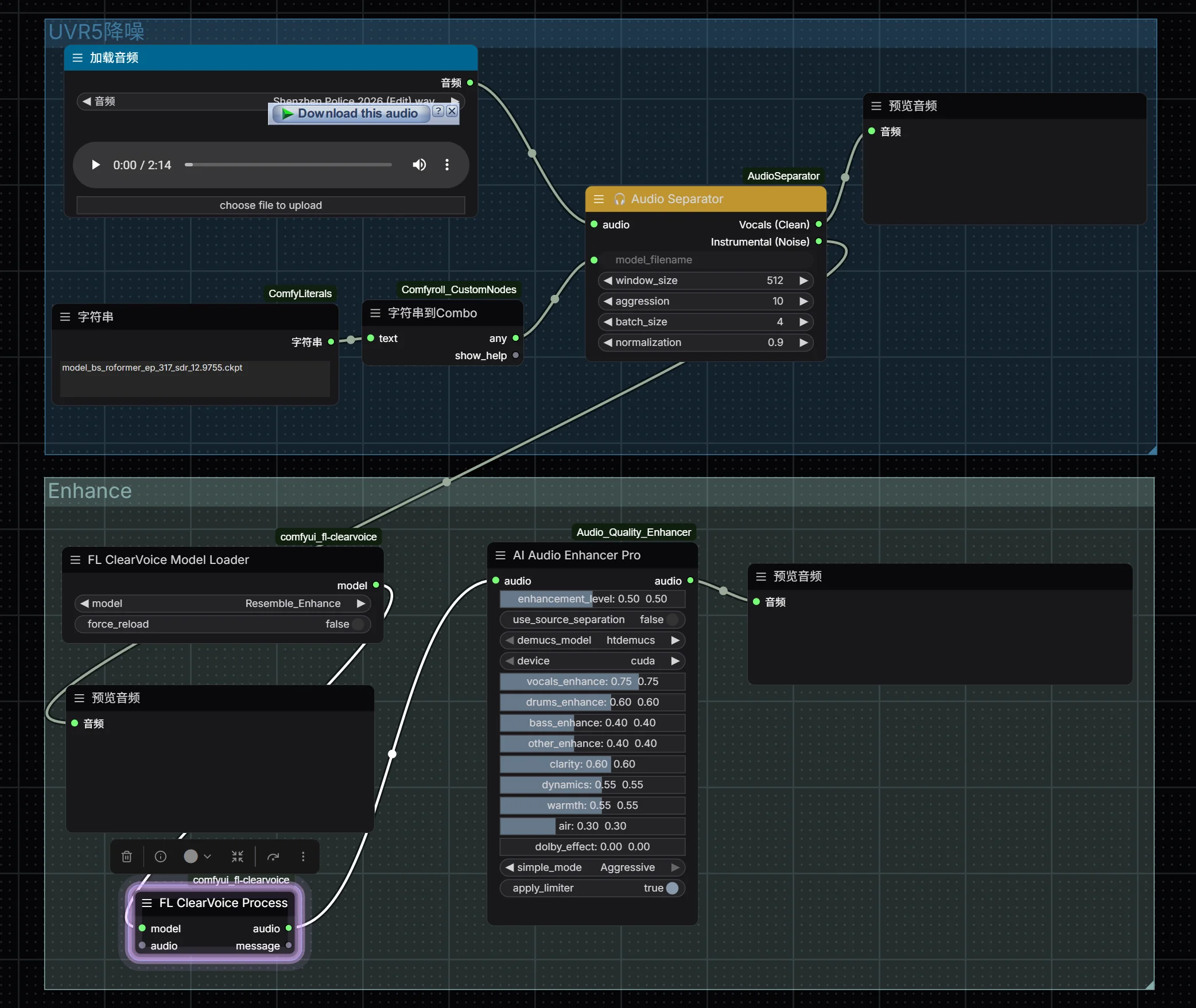Viewport: 1196px width, 1008px height.
Task: Mute the audio player volume
Action: tap(419, 165)
